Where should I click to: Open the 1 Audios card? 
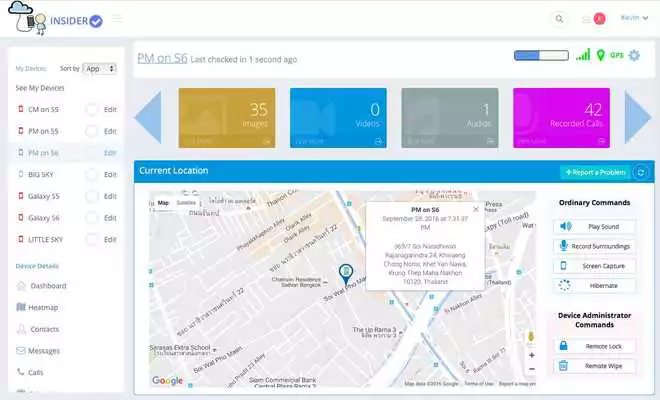coord(450,118)
